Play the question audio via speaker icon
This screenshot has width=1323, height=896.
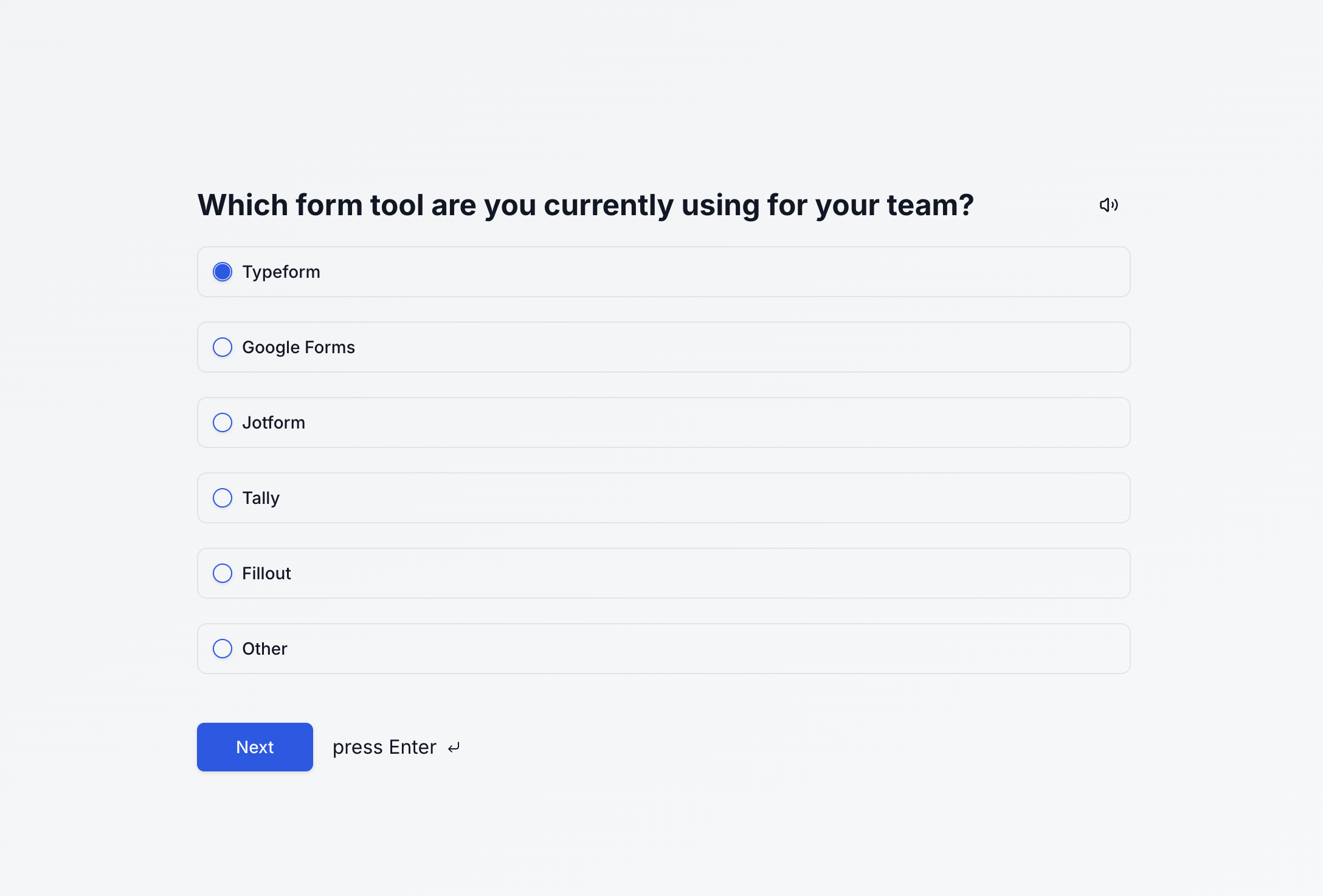point(1108,205)
